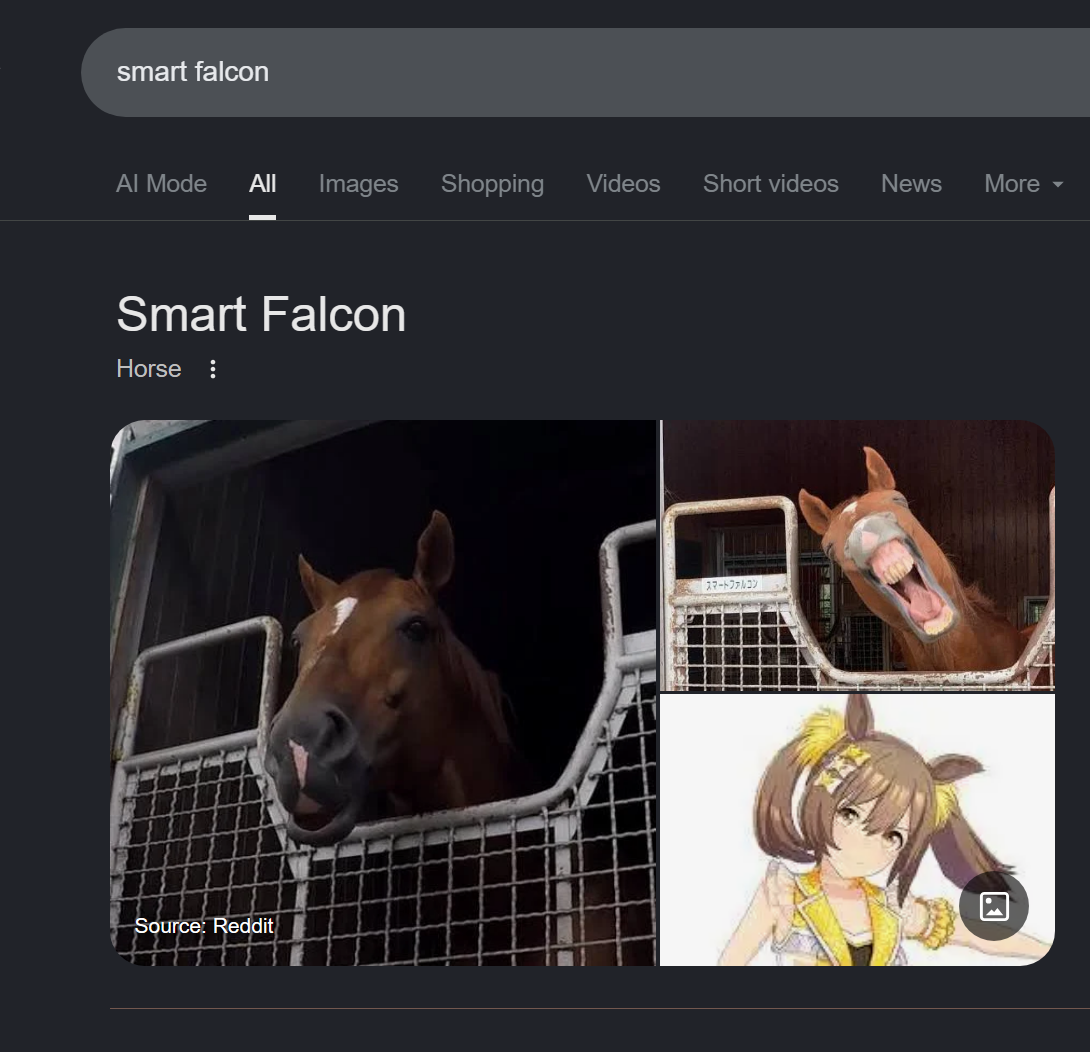Click the more-images gallery icon button
The height and width of the screenshot is (1052, 1090).
pos(994,907)
